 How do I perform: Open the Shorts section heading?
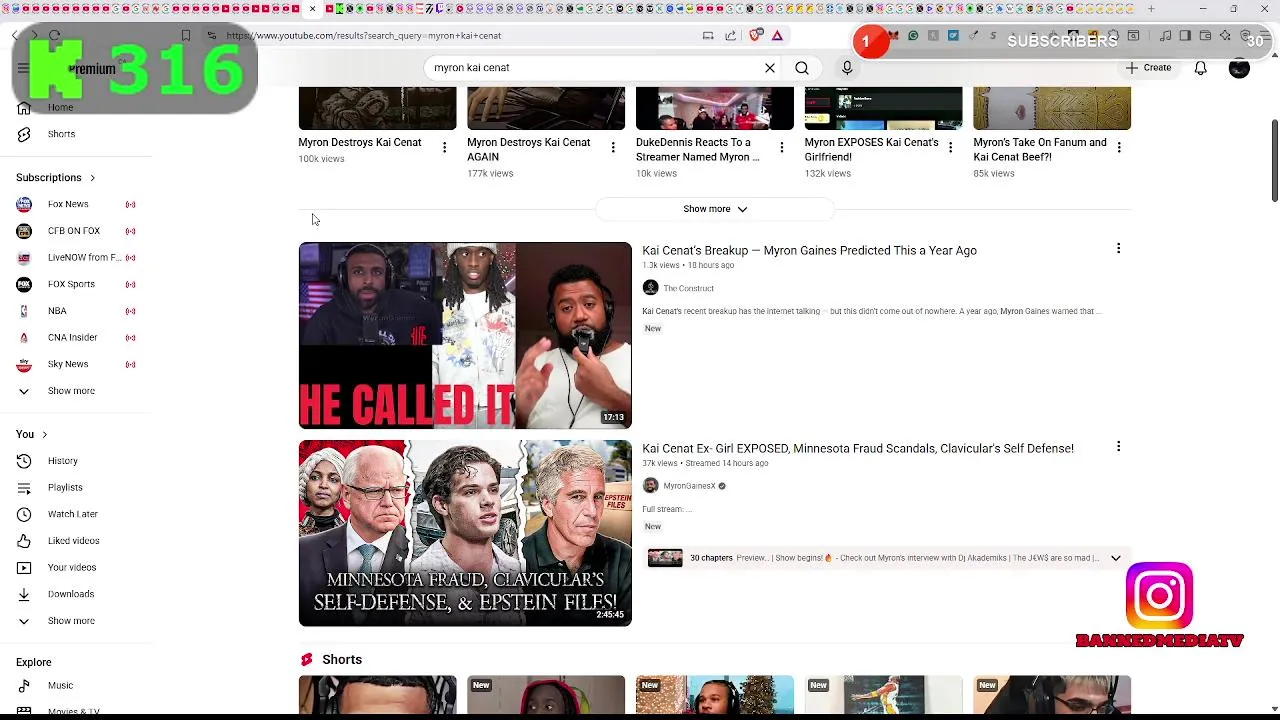(342, 660)
